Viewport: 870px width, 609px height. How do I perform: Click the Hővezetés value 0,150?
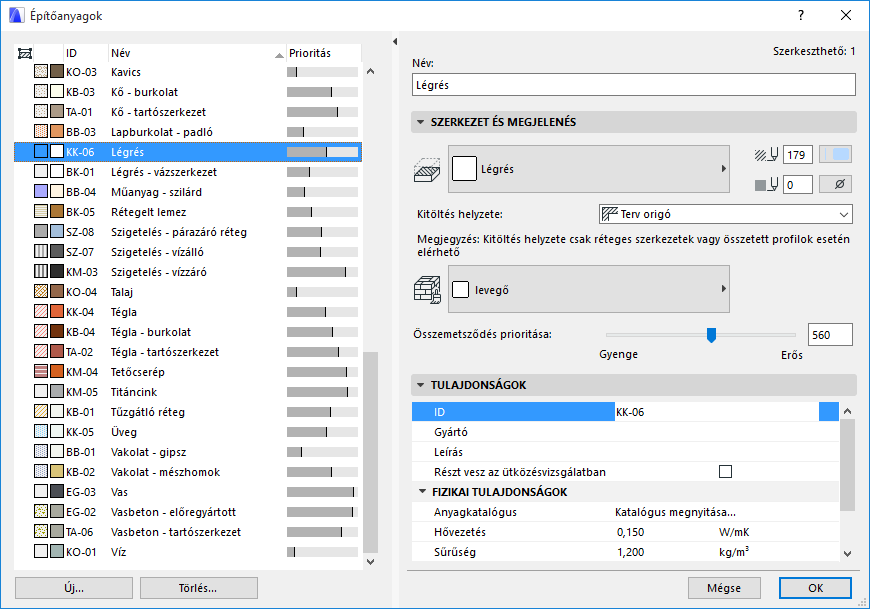click(630, 532)
